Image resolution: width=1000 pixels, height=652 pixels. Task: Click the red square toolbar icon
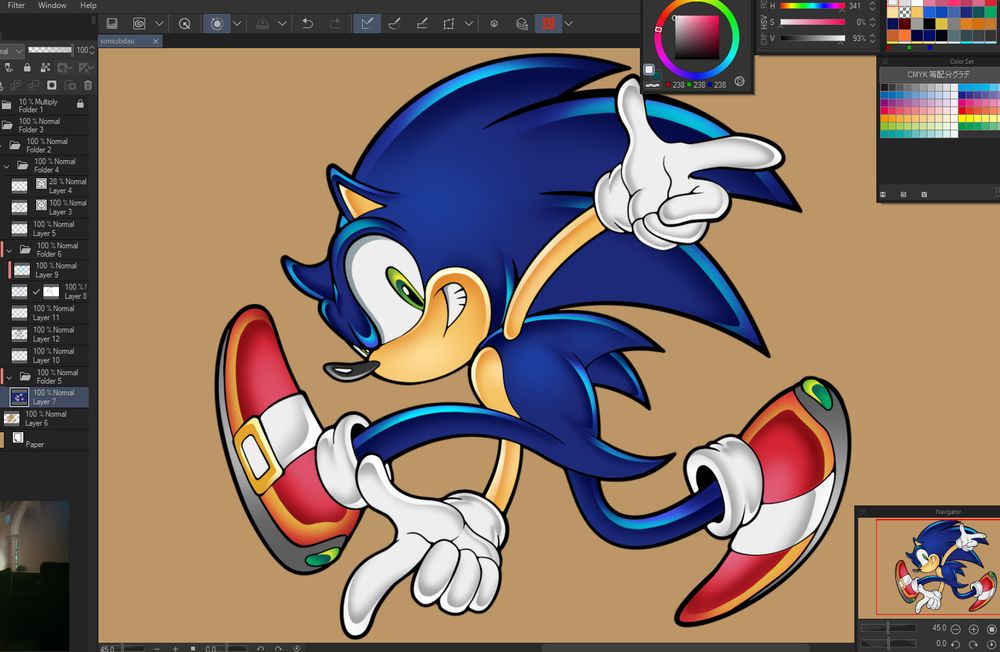click(x=548, y=24)
